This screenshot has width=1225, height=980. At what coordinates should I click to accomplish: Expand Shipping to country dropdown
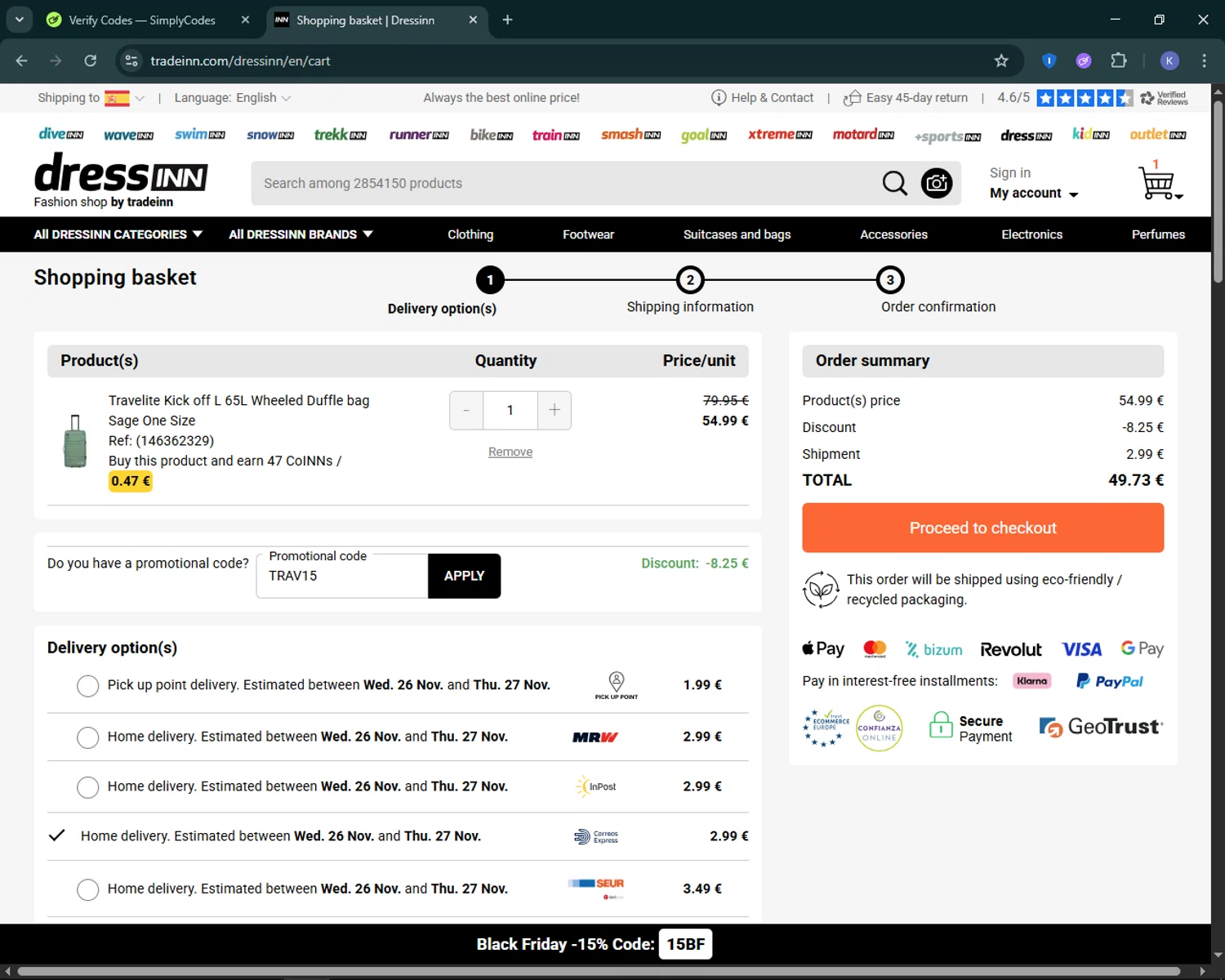point(125,98)
